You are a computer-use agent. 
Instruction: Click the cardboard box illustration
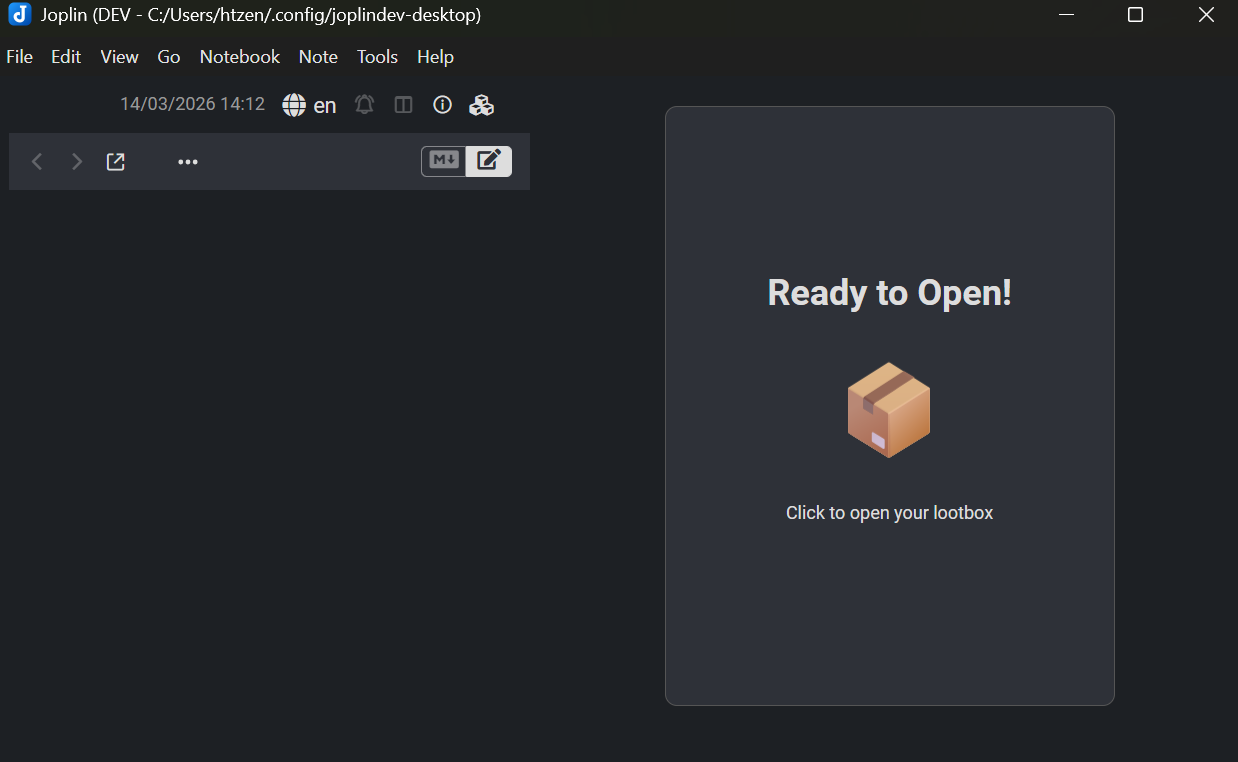point(889,410)
